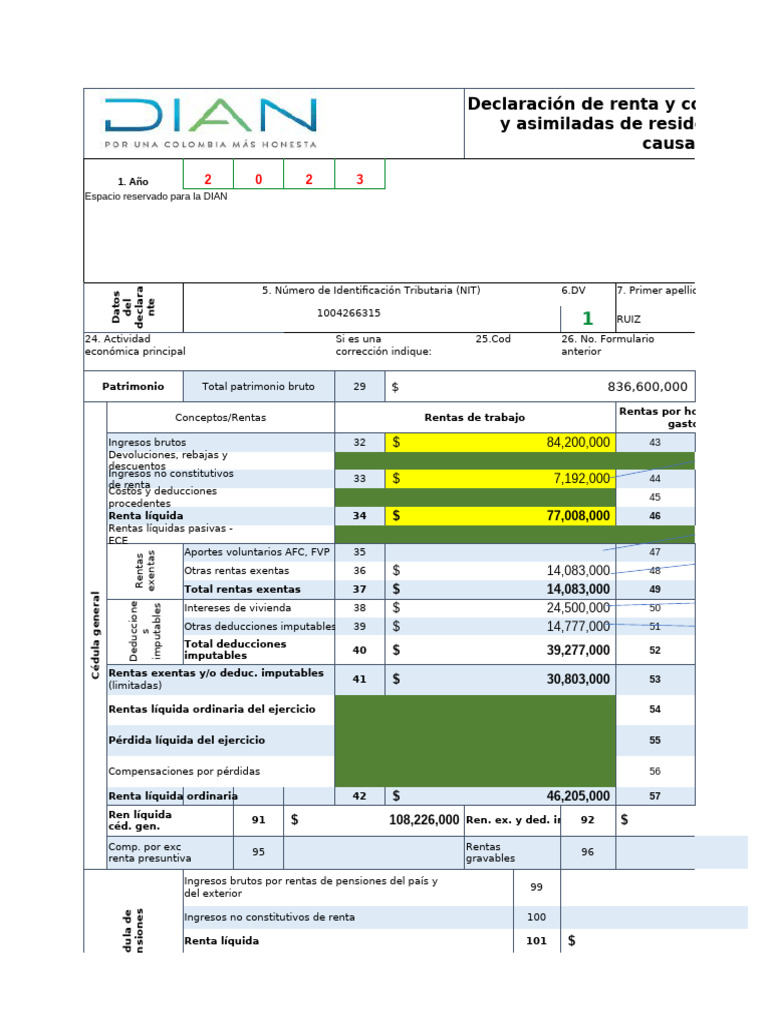The width and height of the screenshot is (768, 1024).
Task: Select the empty value cell for field 95
Action: tap(374, 852)
